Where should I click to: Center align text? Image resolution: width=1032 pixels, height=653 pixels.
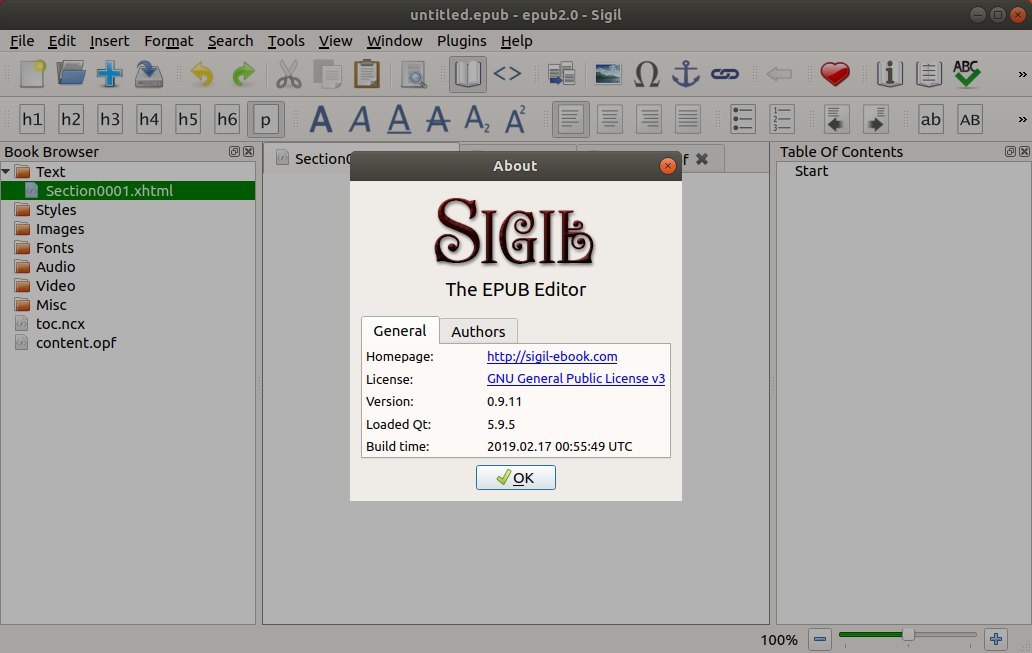610,119
